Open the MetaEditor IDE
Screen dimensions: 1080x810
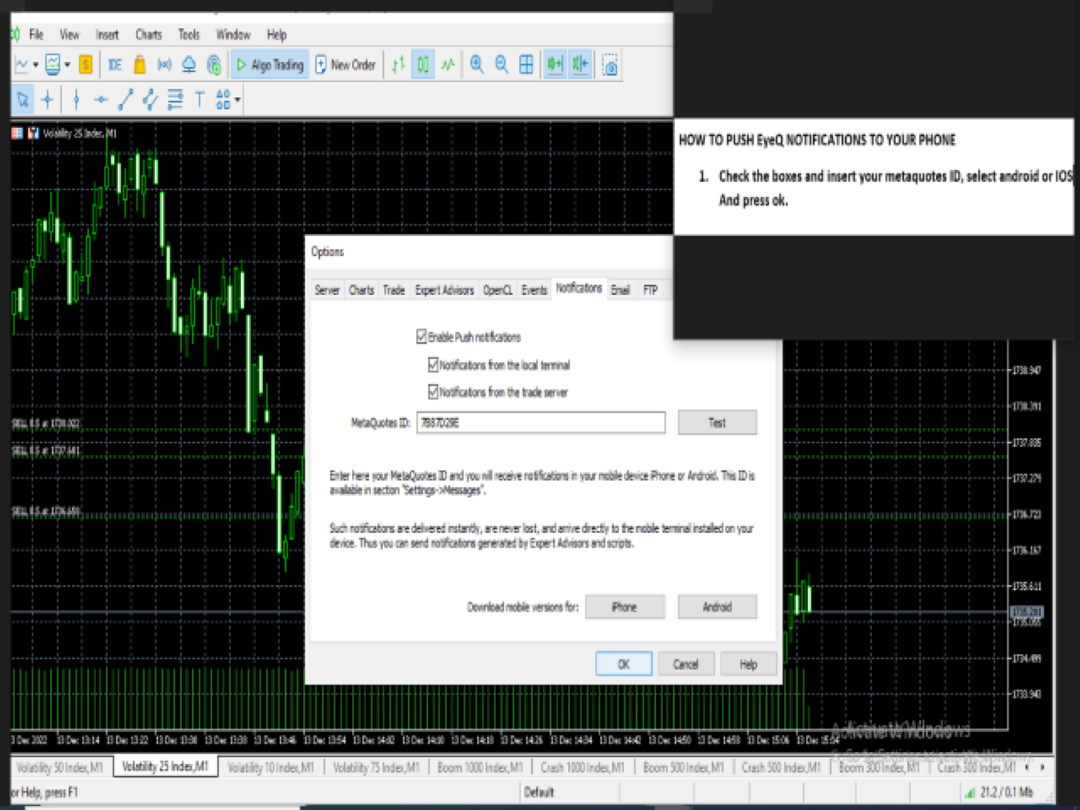[113, 64]
